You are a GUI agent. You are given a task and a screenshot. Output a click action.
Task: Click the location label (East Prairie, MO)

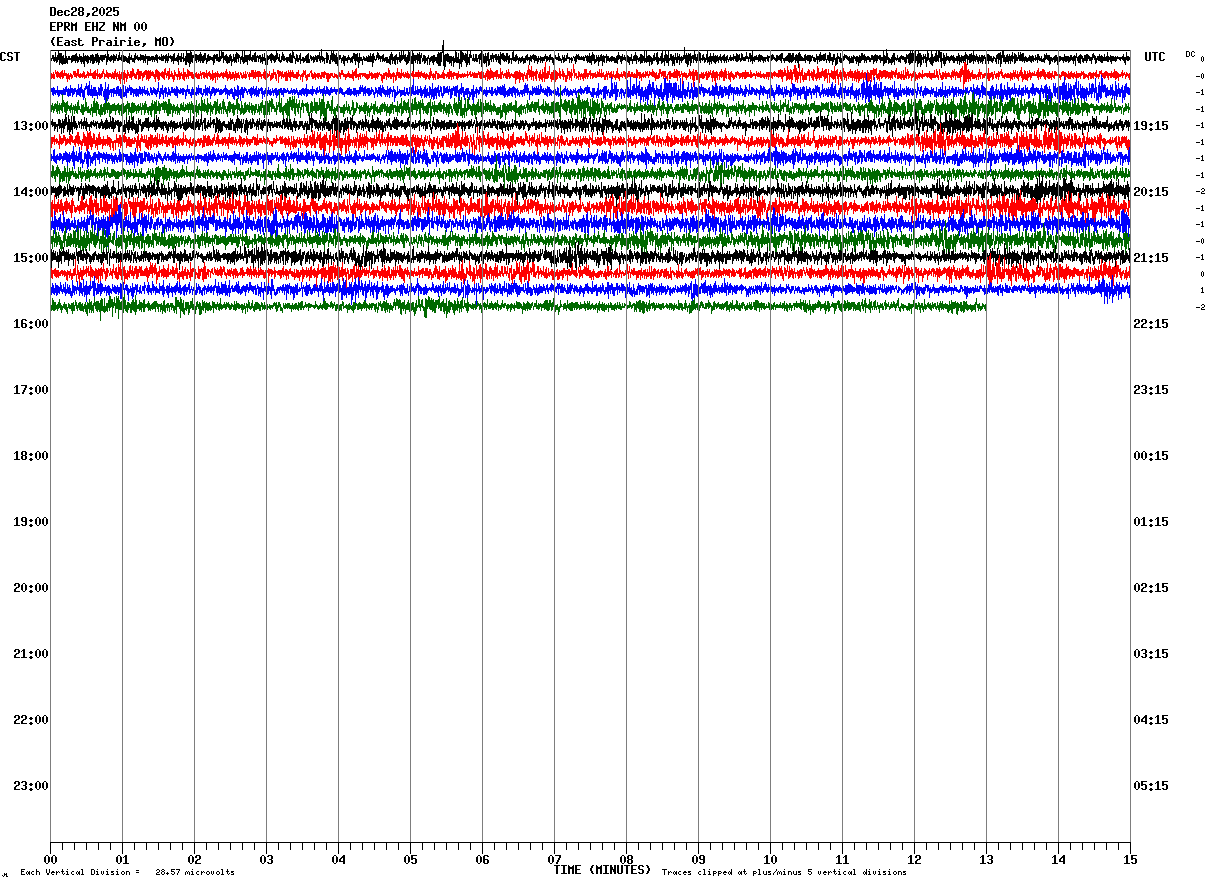tap(112, 42)
